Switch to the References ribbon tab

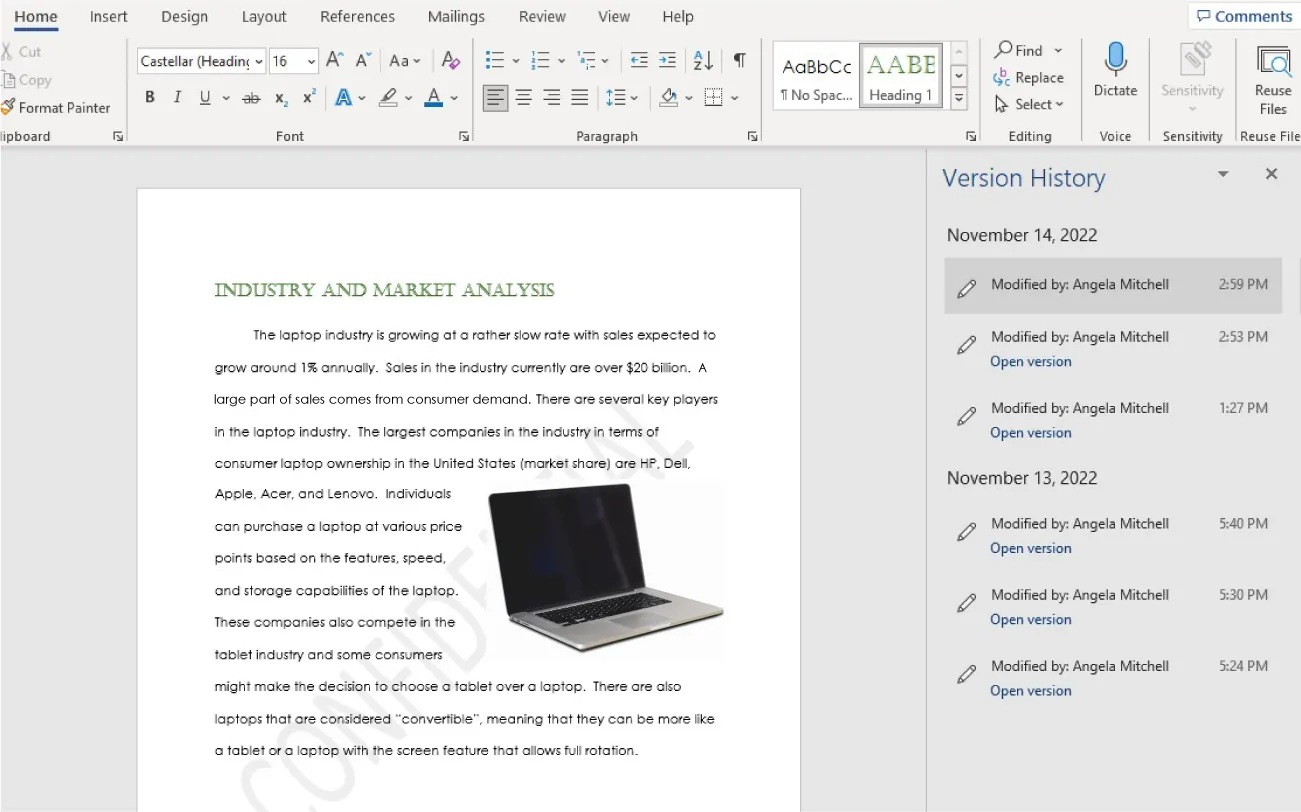point(357,16)
